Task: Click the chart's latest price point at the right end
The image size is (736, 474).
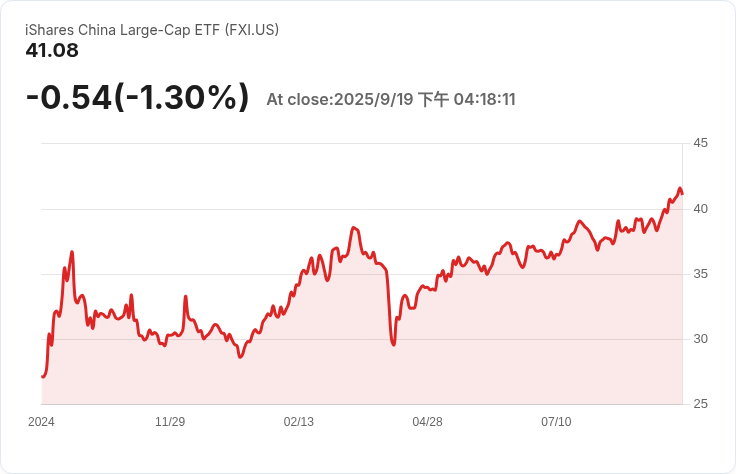Action: pyautogui.click(x=682, y=194)
